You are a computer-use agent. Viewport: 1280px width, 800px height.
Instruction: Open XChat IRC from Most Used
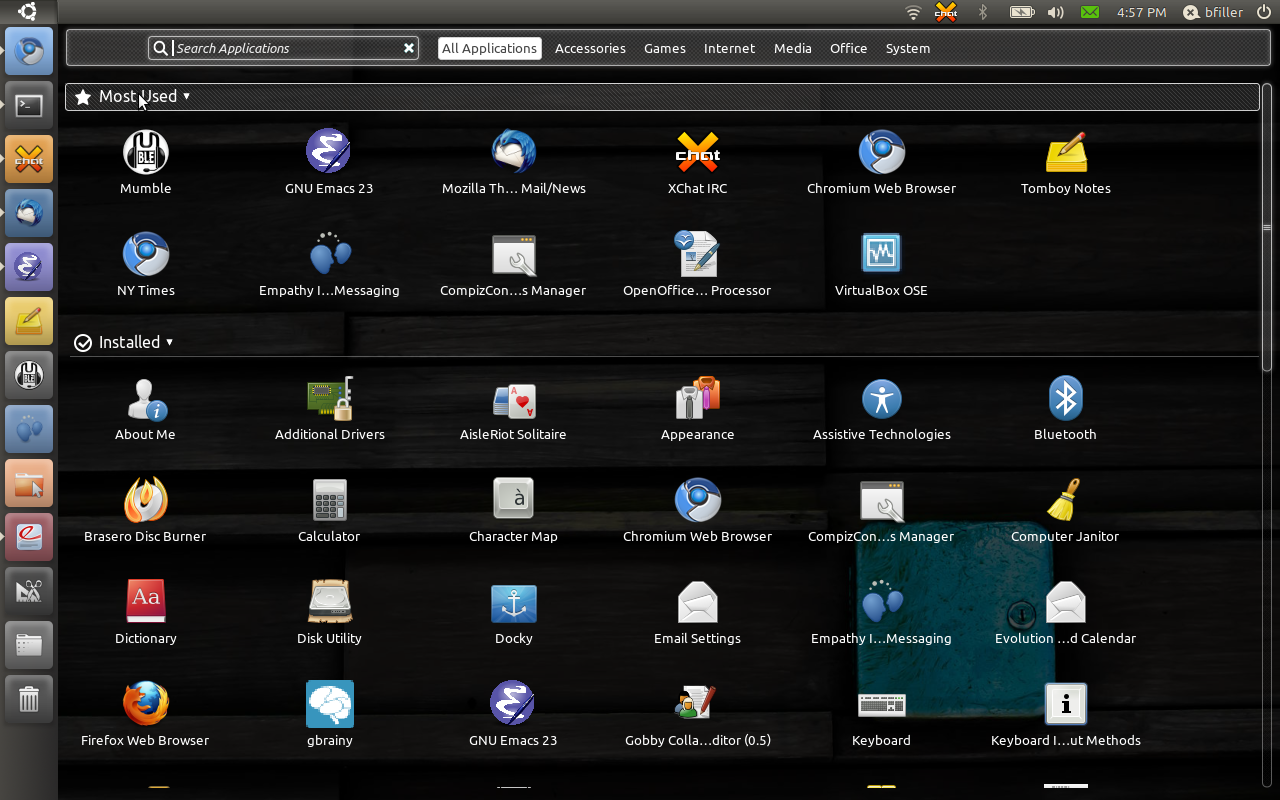[x=697, y=153]
